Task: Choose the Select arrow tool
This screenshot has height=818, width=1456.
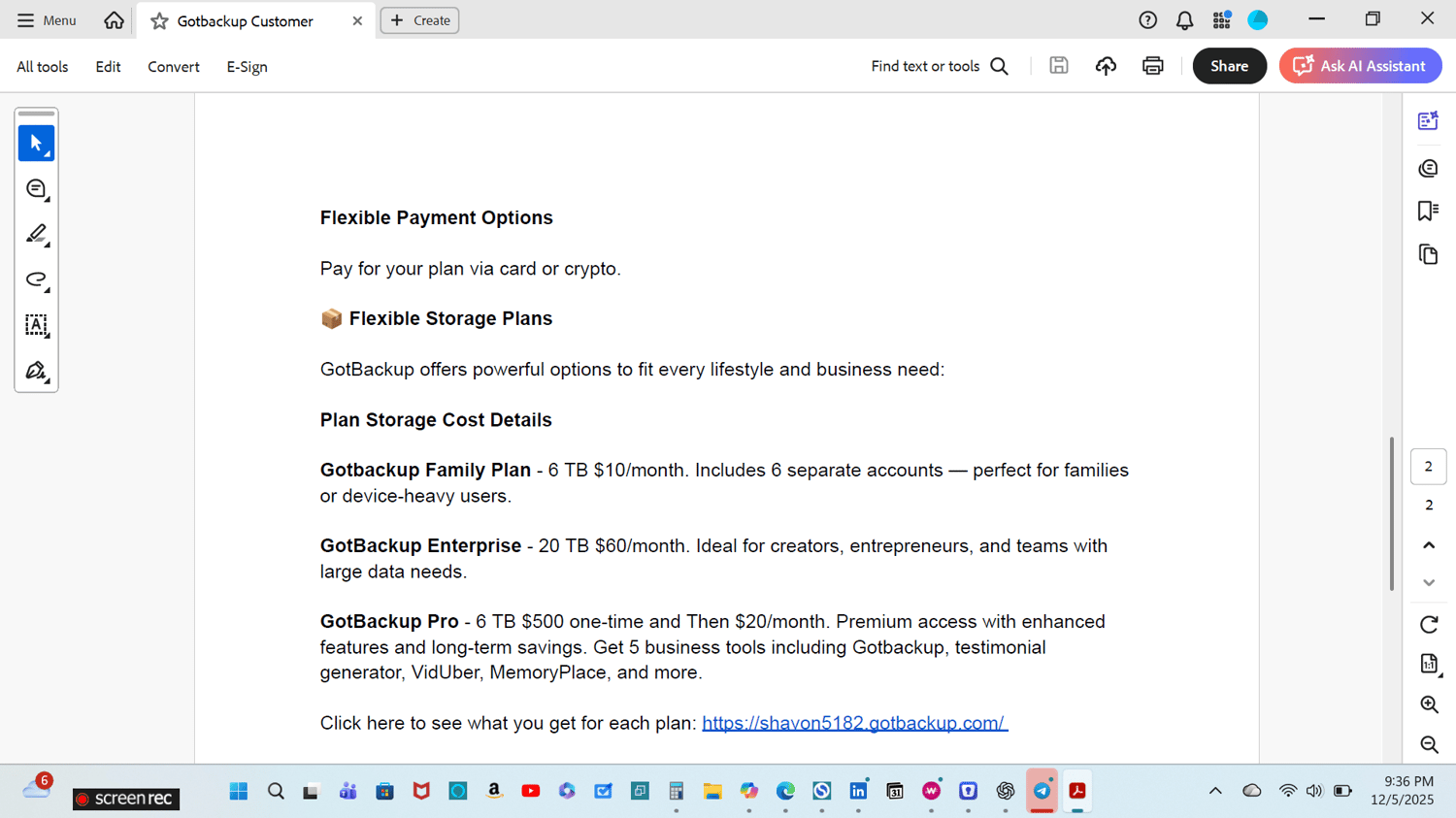Action: (x=37, y=144)
